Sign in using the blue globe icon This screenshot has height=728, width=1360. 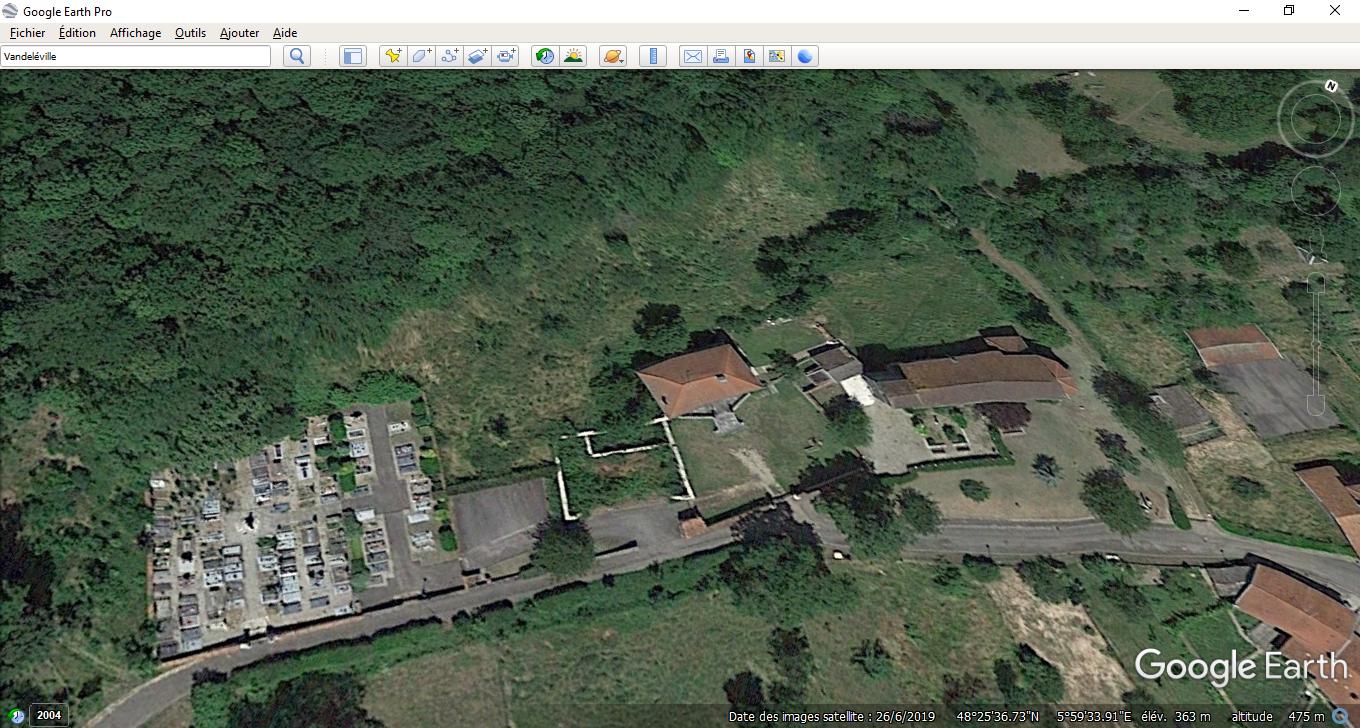805,56
